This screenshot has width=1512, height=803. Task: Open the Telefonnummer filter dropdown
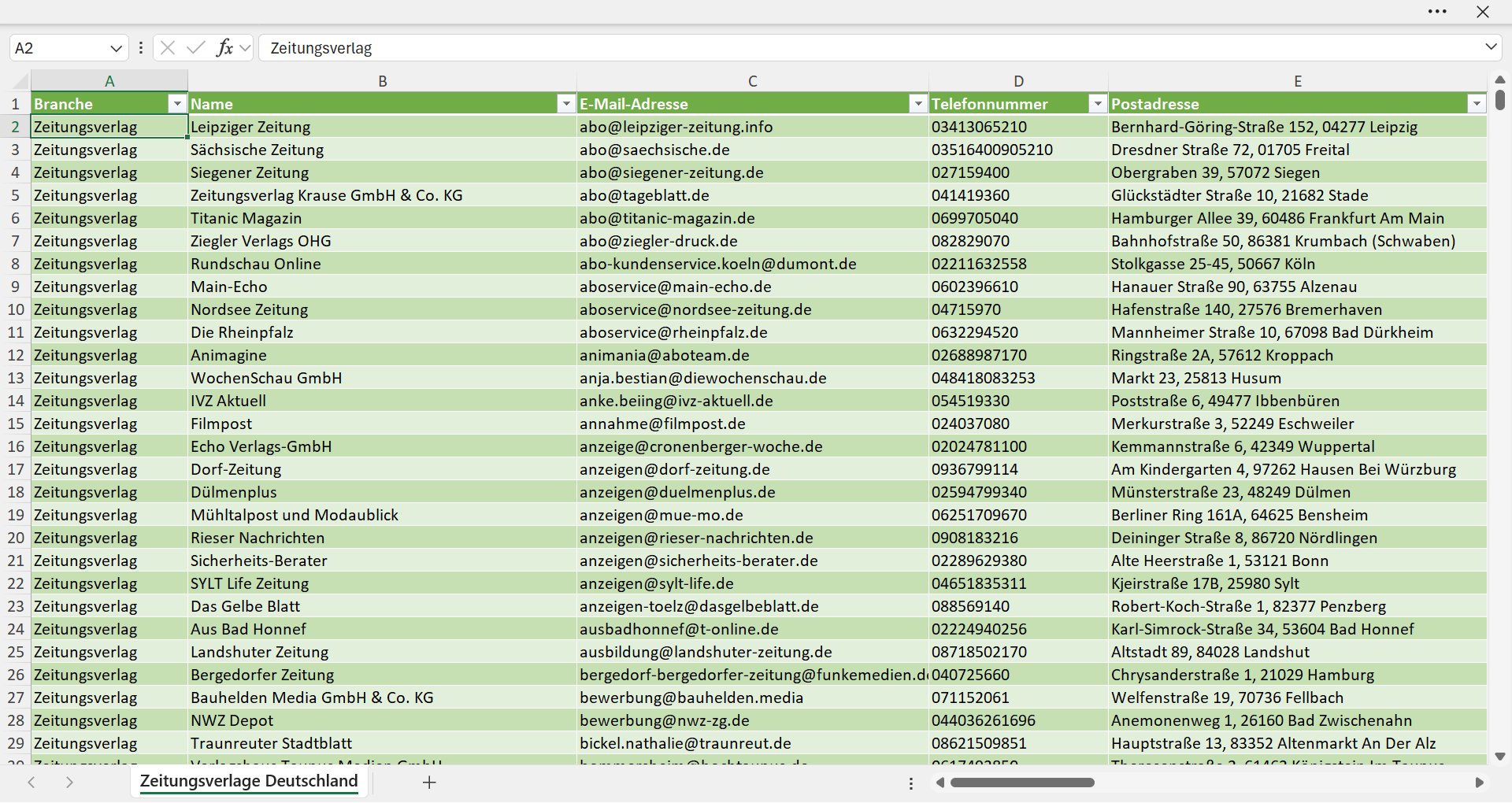pyautogui.click(x=1098, y=104)
